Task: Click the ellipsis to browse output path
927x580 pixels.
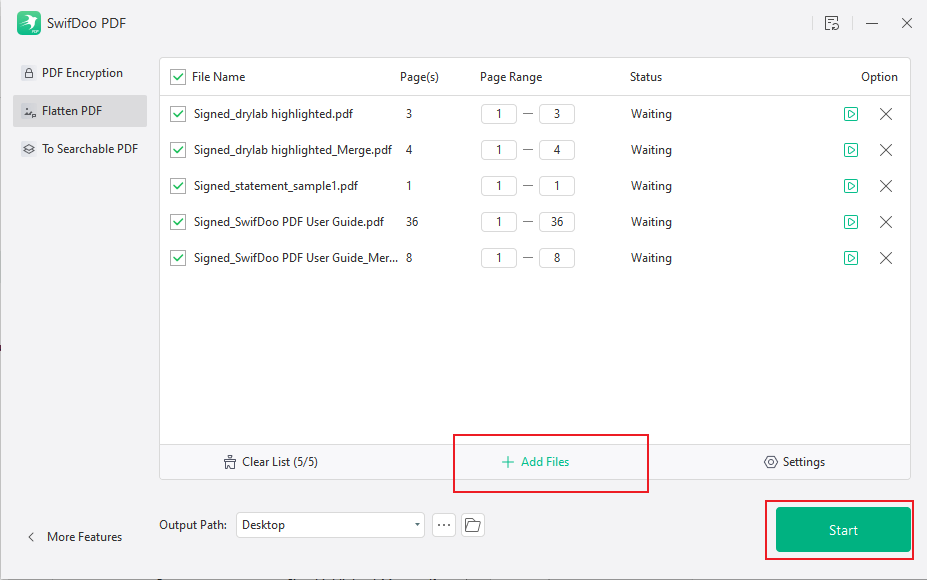Action: (443, 524)
